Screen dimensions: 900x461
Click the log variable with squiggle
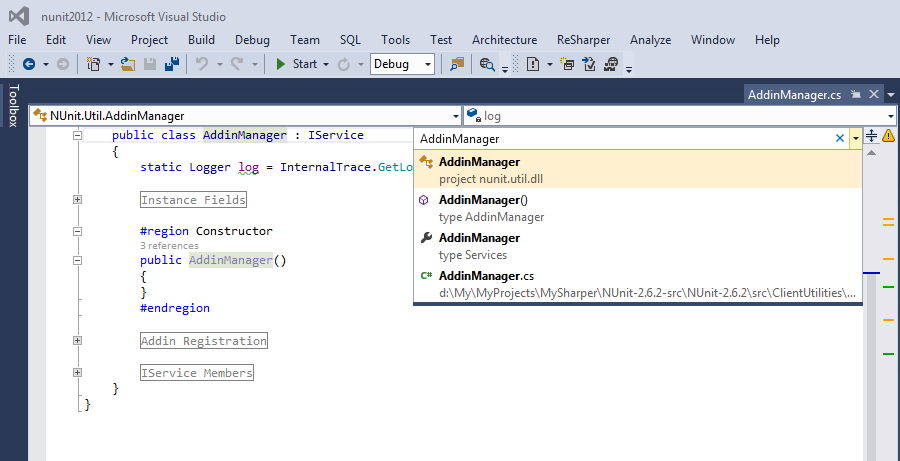tap(249, 168)
